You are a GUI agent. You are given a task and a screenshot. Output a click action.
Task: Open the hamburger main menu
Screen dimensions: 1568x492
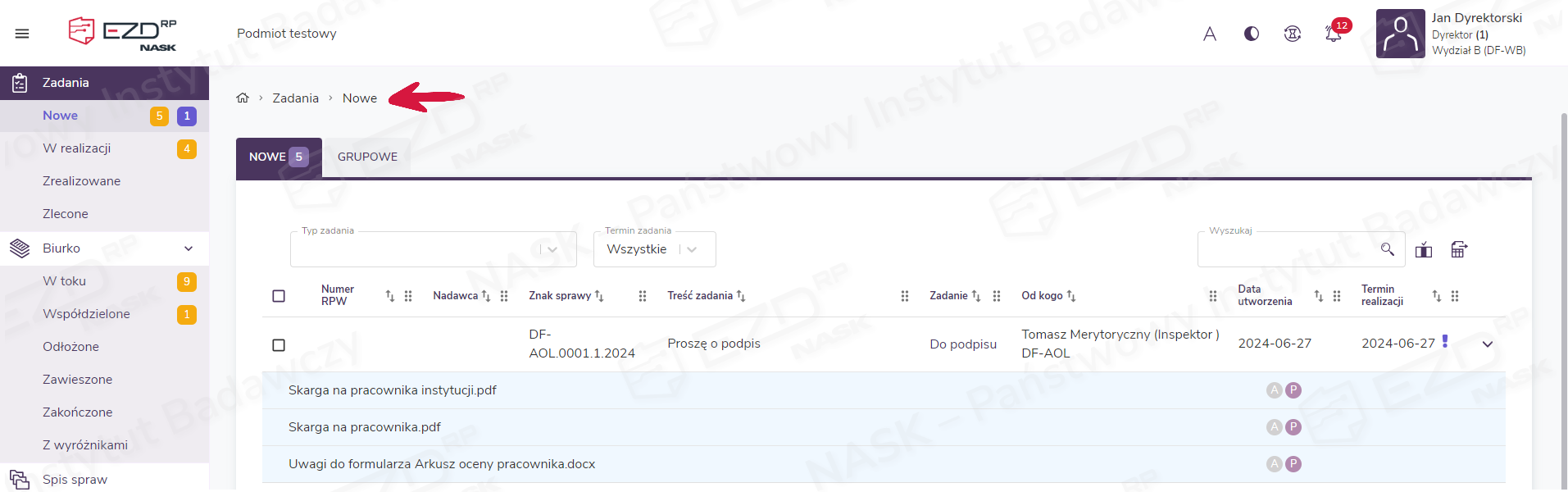pyautogui.click(x=22, y=34)
